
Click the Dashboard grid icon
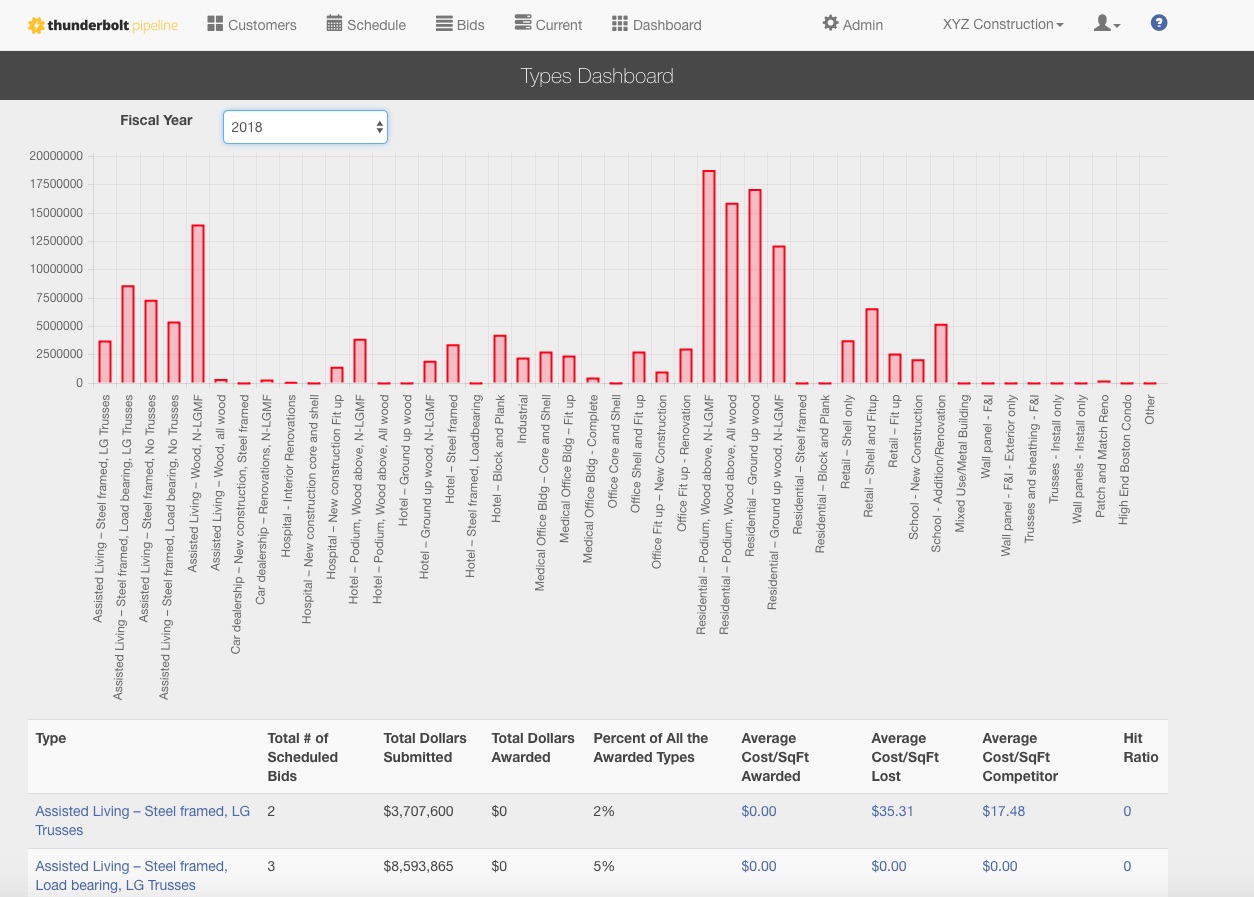[620, 24]
